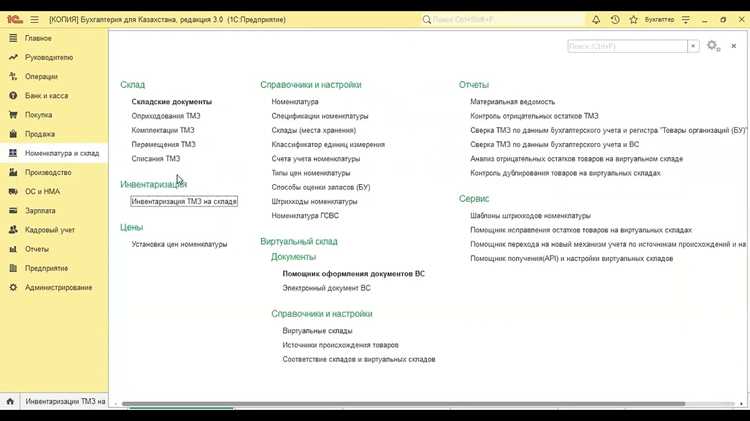750x421 pixels.
Task: Close the section menu panel
Action: pyautogui.click(x=734, y=46)
